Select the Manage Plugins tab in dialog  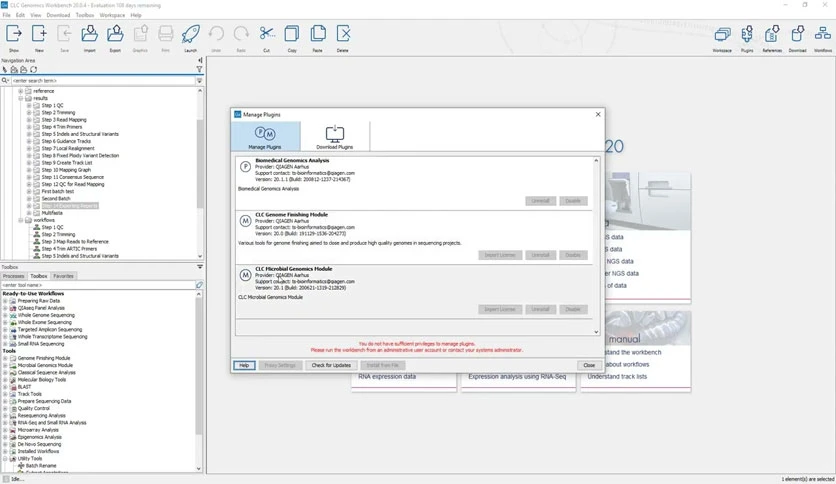[265, 136]
